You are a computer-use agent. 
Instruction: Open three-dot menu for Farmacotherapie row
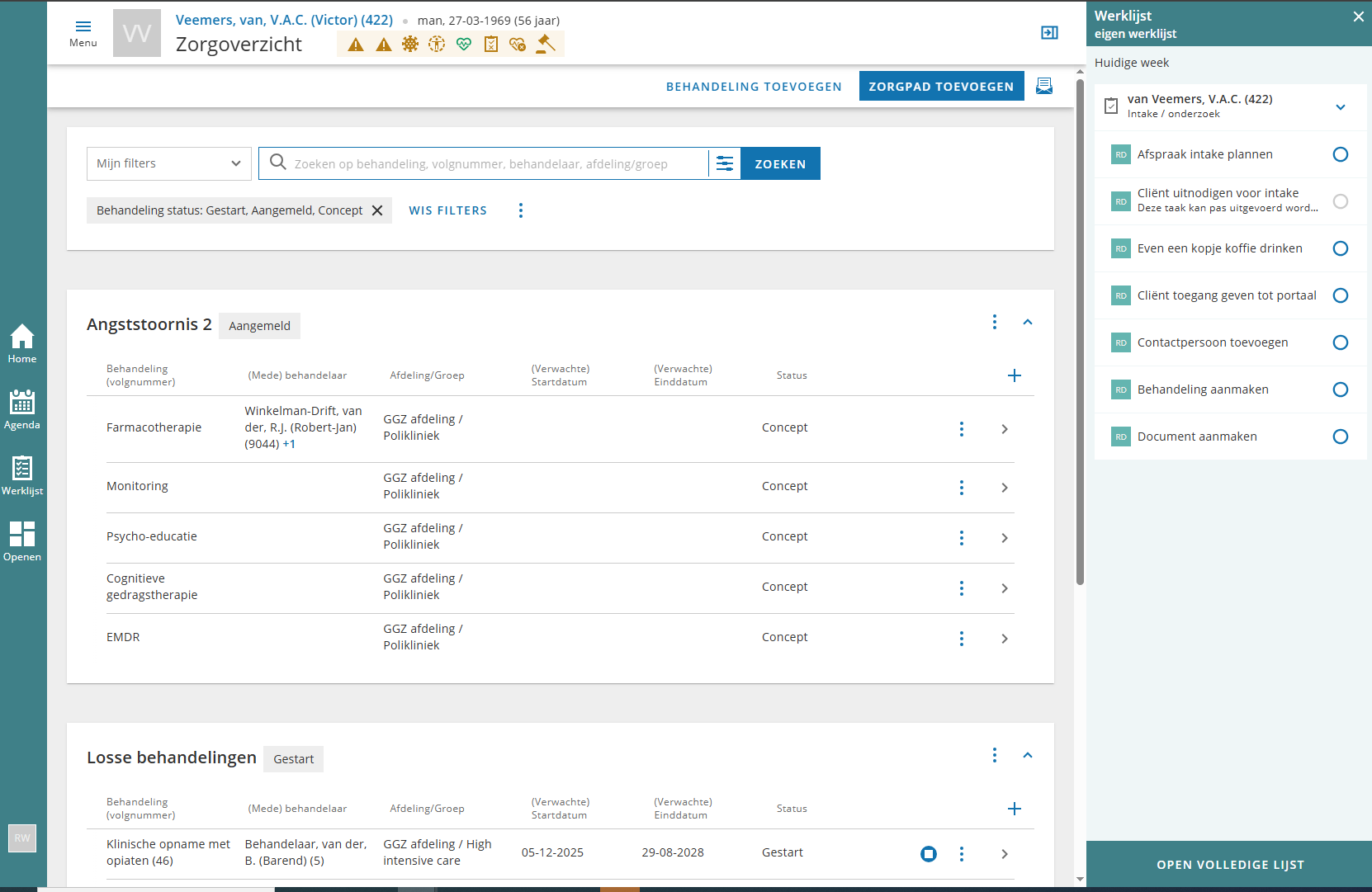962,429
